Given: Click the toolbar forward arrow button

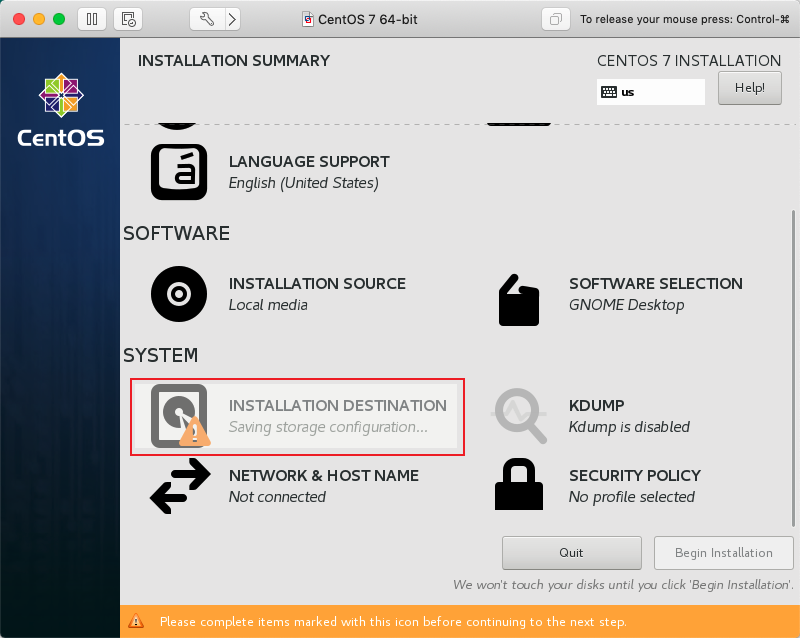Looking at the screenshot, I should pyautogui.click(x=233, y=19).
